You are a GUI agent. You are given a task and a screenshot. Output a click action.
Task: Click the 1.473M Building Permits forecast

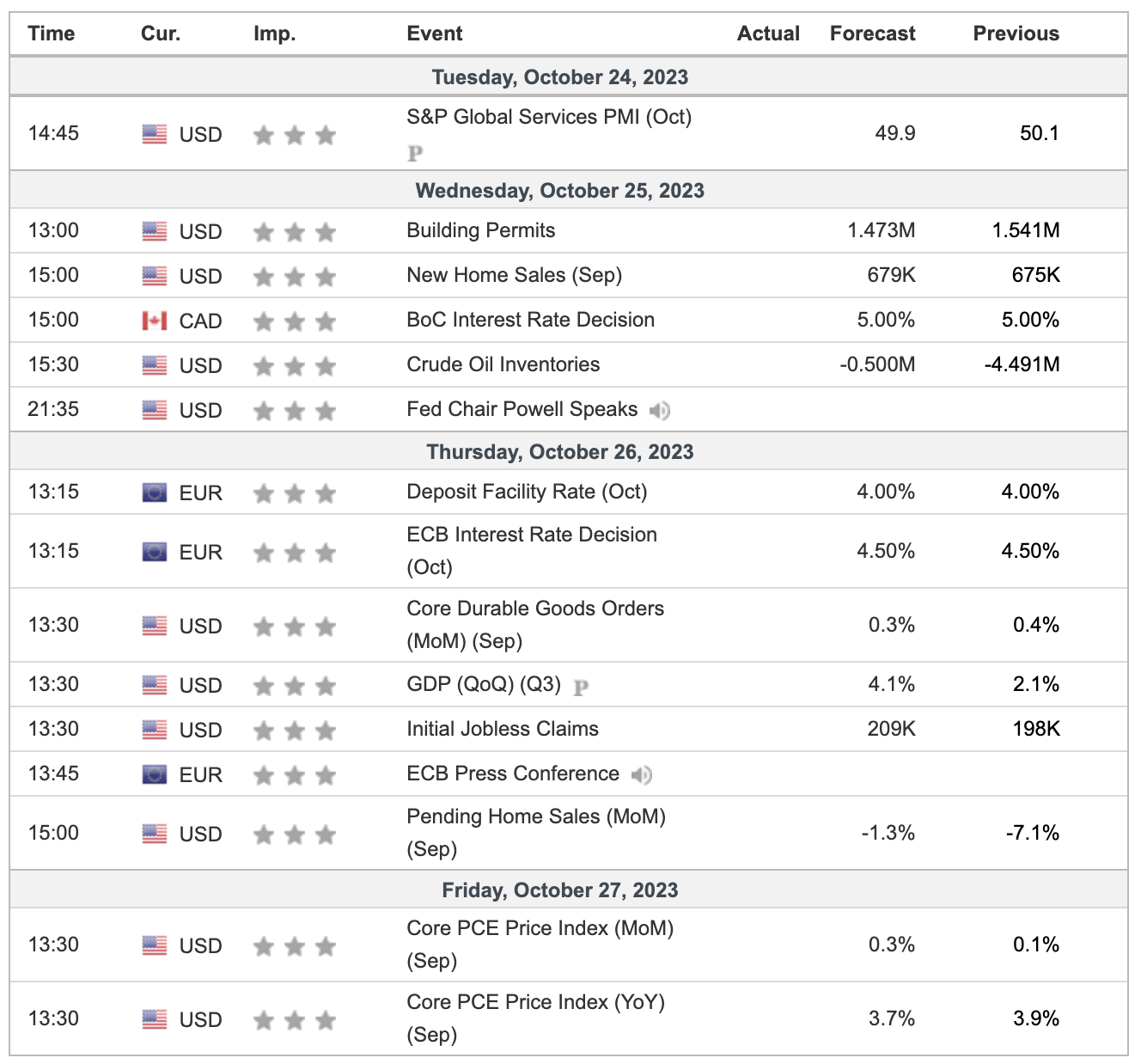click(x=882, y=230)
